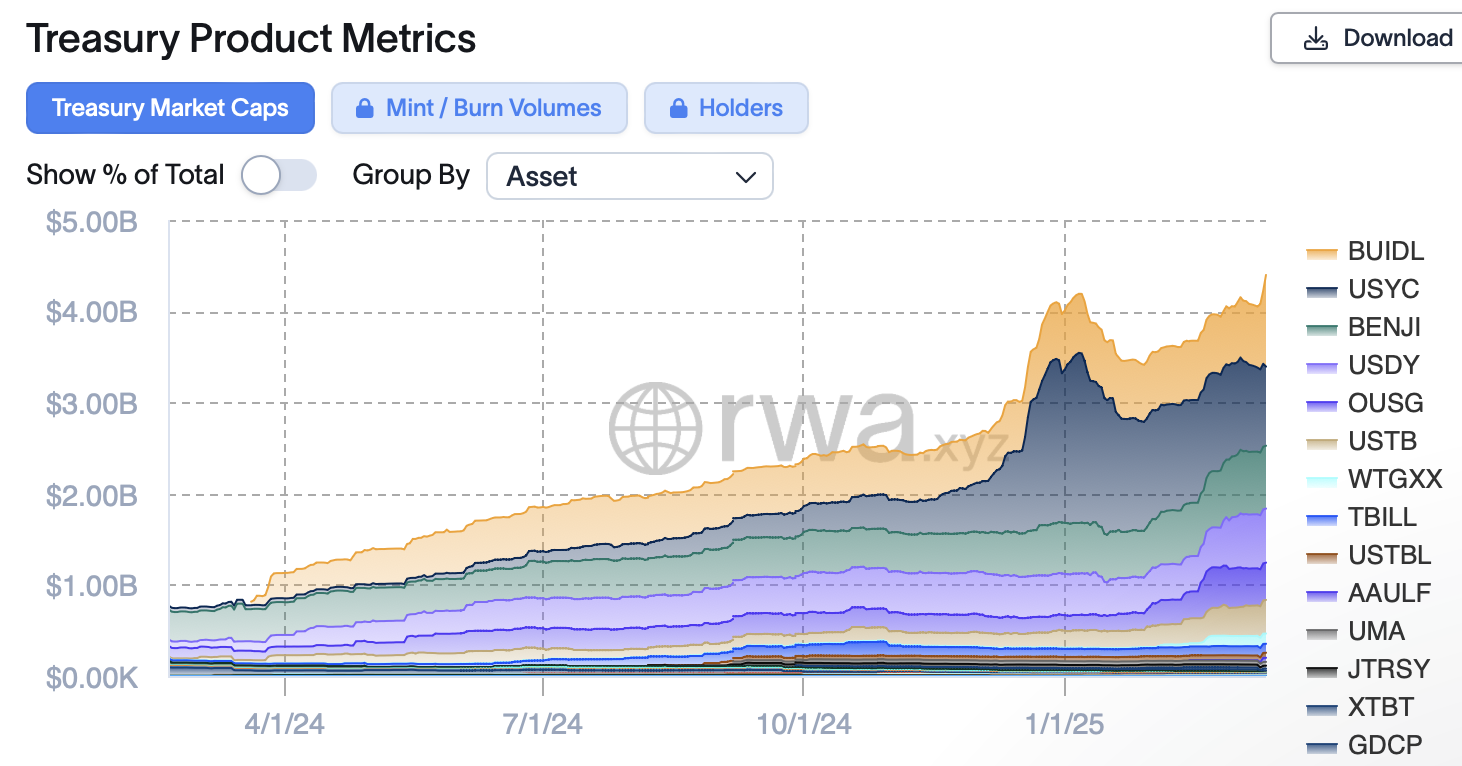Click the $3.00B y-axis label
The width and height of the screenshot is (1462, 766).
click(x=91, y=404)
